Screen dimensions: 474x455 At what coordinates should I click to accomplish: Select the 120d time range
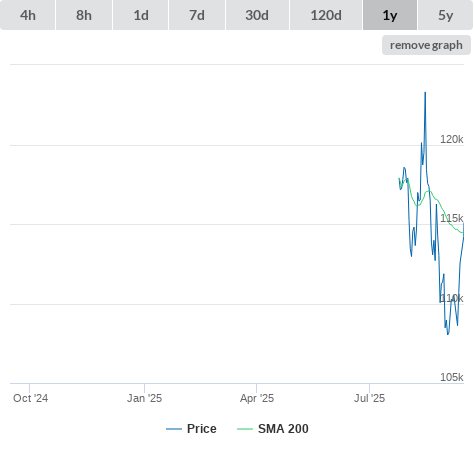click(326, 15)
